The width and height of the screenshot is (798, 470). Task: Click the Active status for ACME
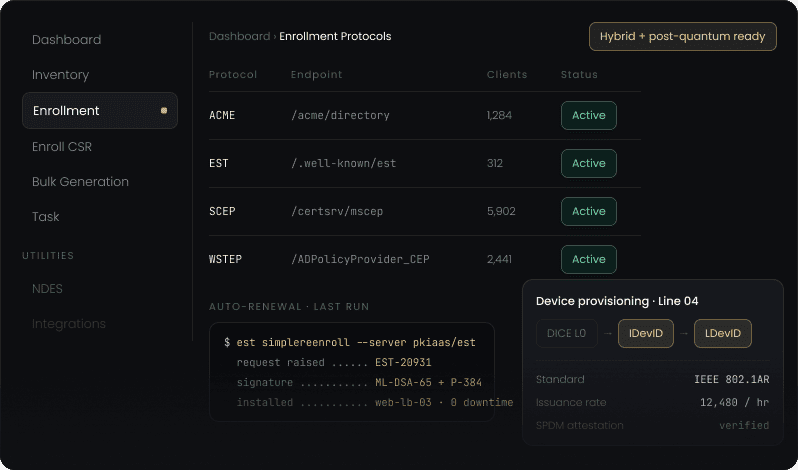(x=589, y=115)
